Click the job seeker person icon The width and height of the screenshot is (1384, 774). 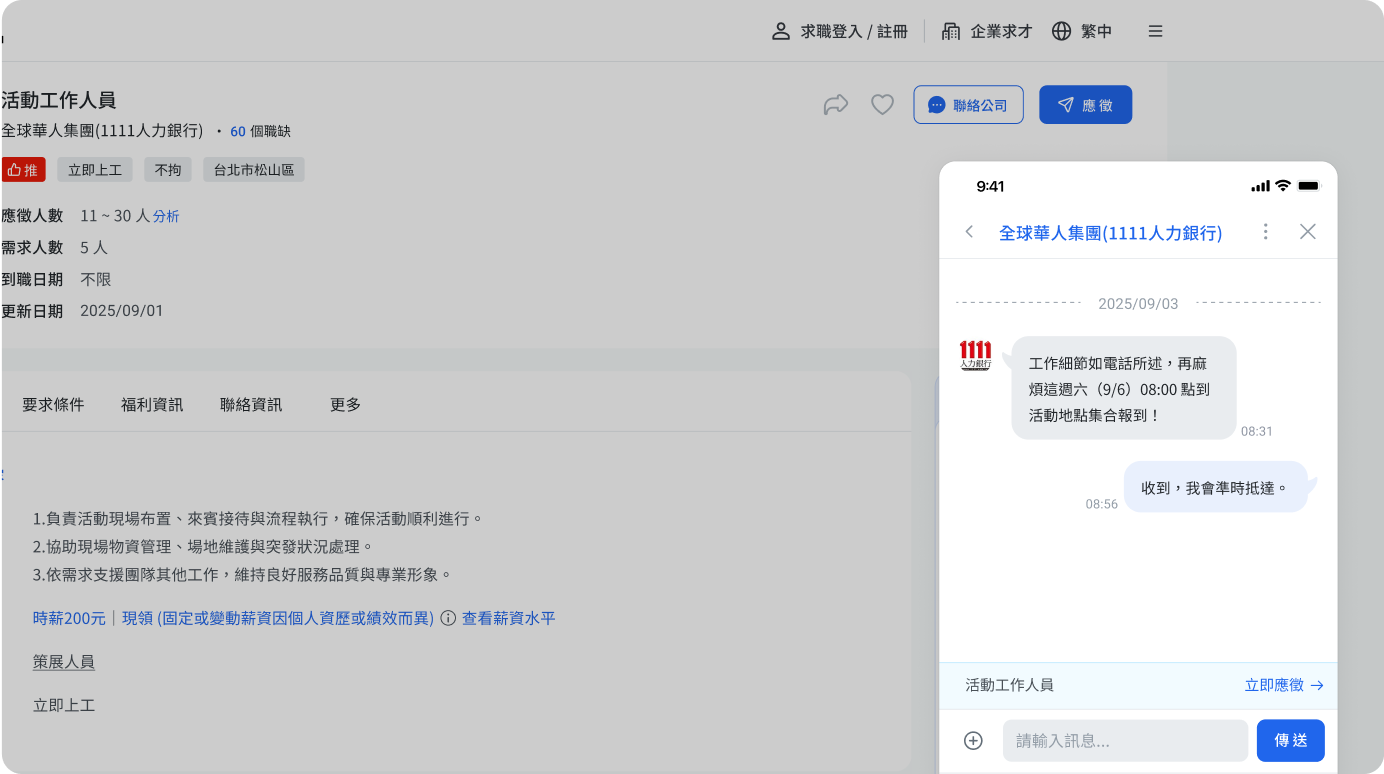pos(781,31)
